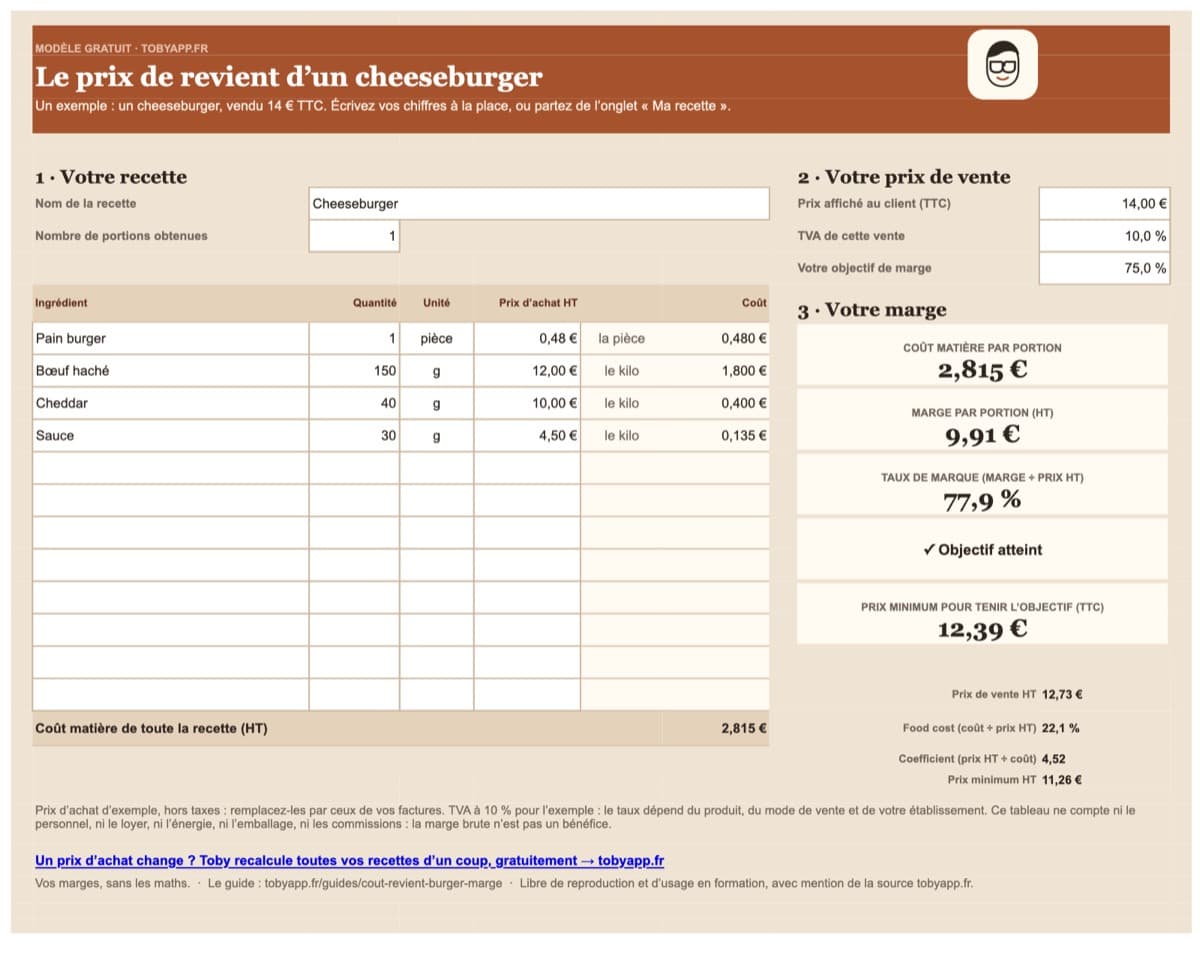Select the purchase price 10,00 €

527,403
